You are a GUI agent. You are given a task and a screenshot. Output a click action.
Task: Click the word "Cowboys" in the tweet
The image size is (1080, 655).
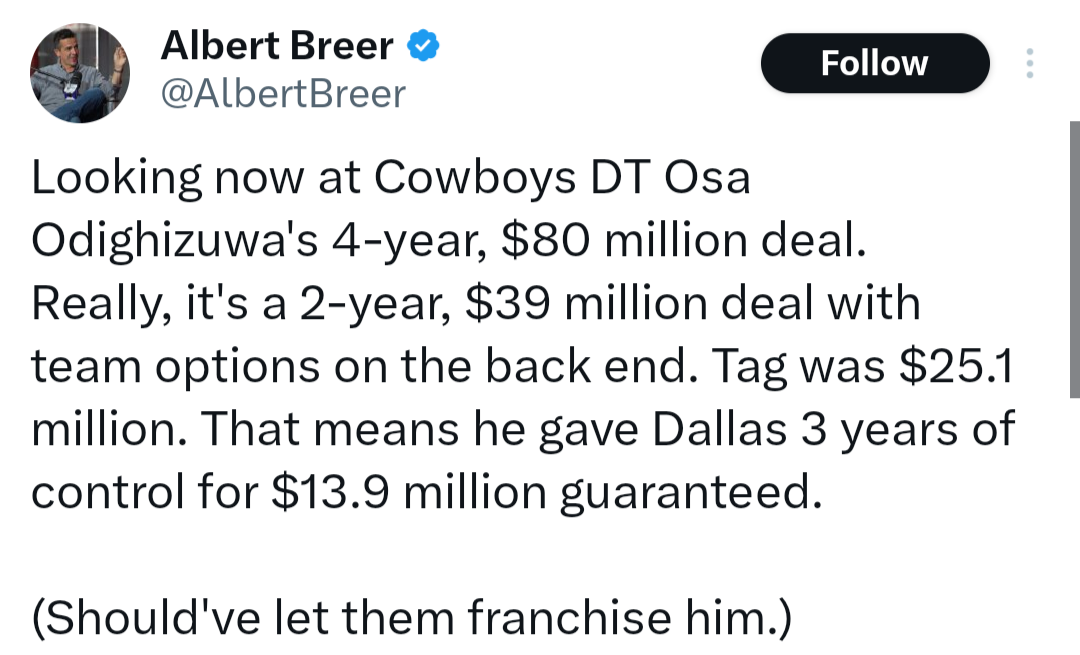coord(475,178)
